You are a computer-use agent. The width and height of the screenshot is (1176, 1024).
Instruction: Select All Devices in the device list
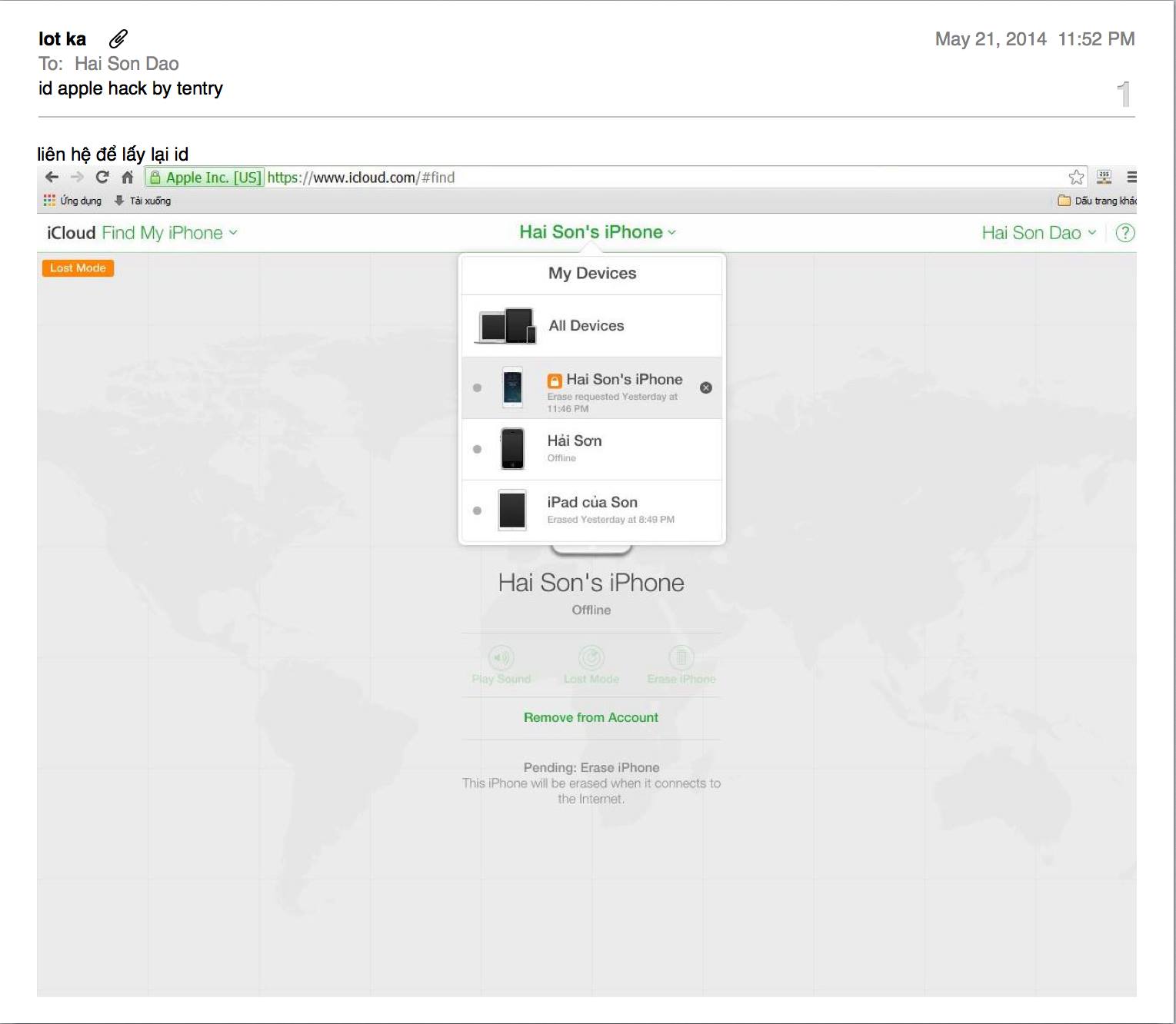click(x=591, y=326)
